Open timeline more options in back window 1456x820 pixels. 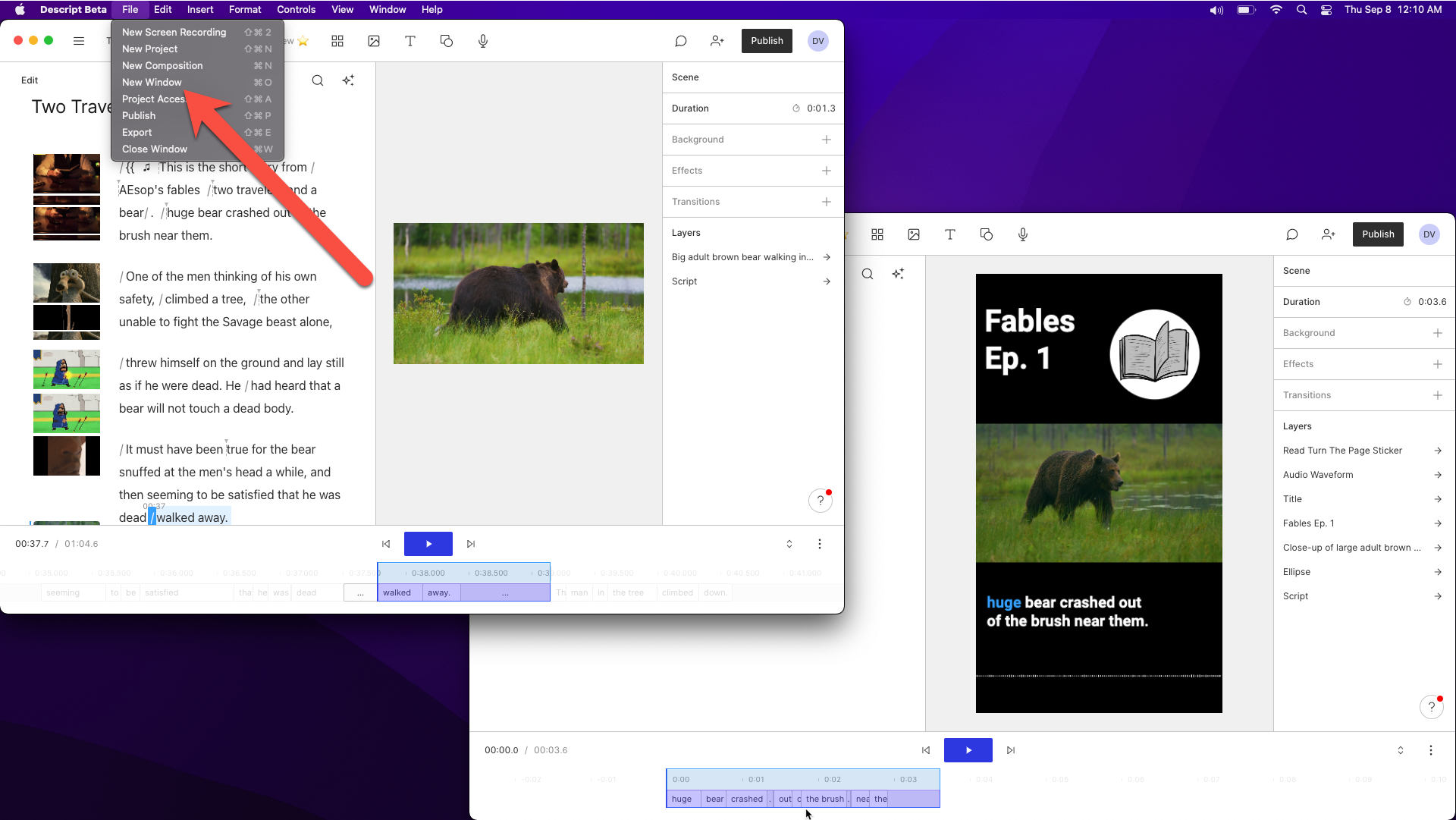(x=1431, y=750)
